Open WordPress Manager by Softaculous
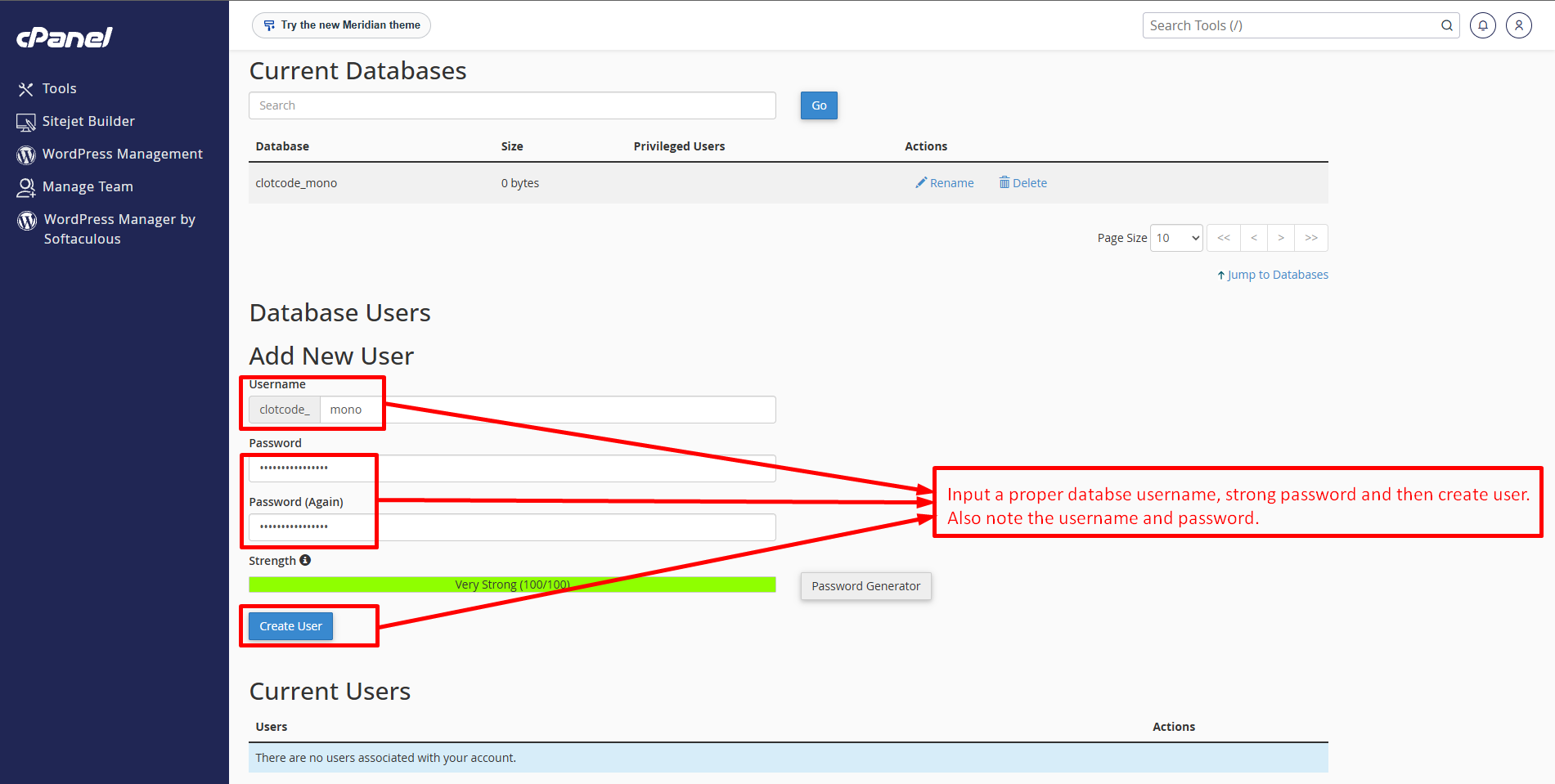 pyautogui.click(x=119, y=229)
